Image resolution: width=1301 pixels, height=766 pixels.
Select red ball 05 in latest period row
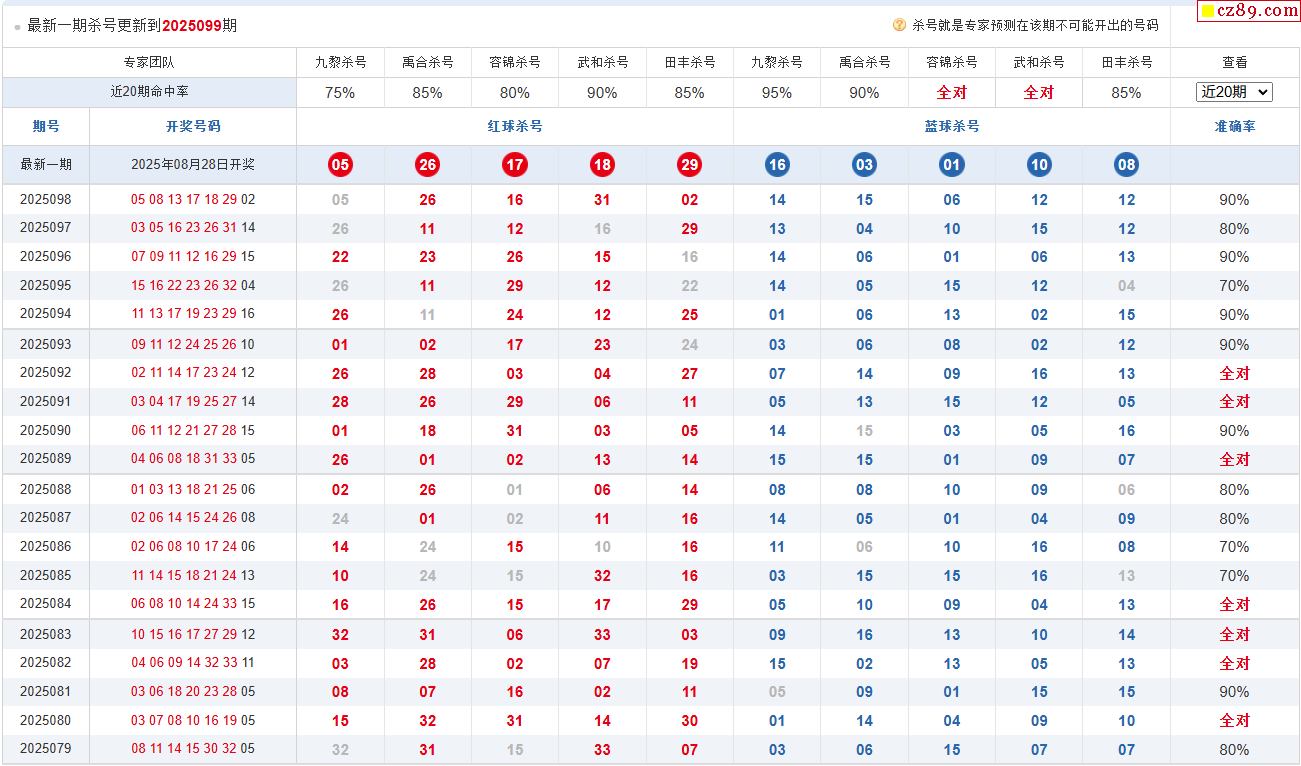click(340, 165)
